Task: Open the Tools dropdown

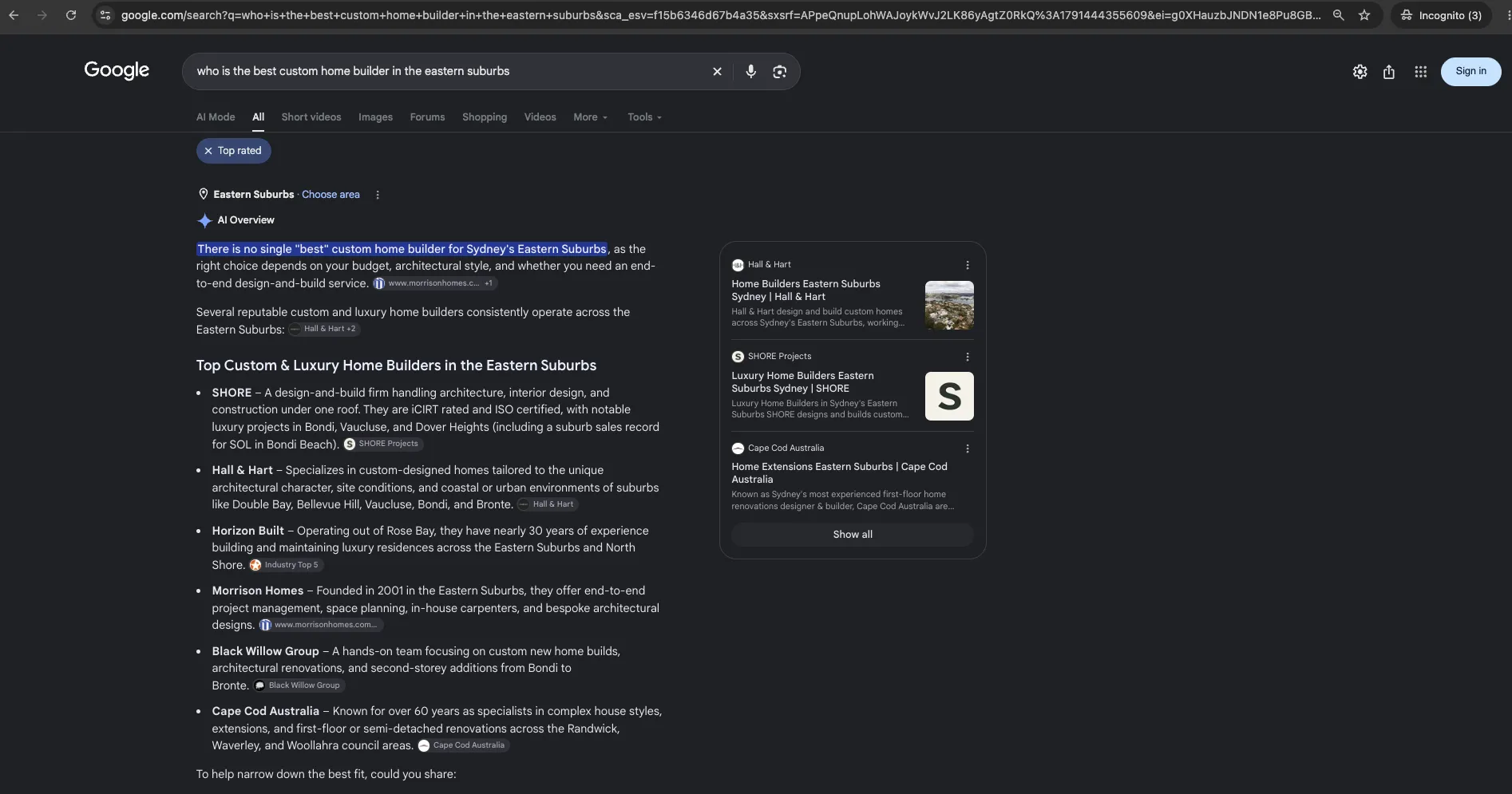Action: pyautogui.click(x=644, y=117)
